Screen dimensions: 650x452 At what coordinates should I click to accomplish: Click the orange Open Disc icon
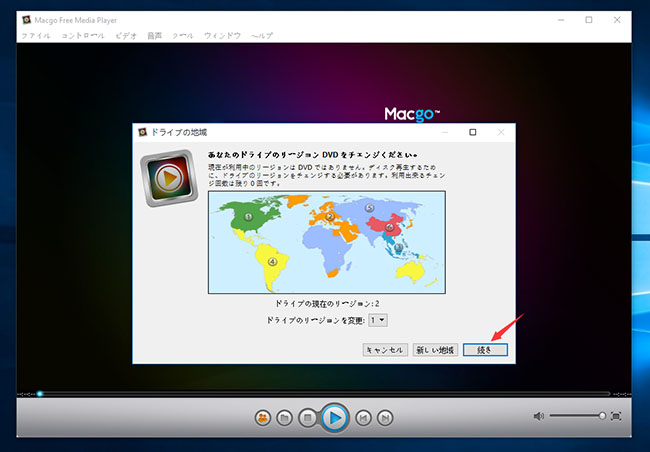pos(263,417)
